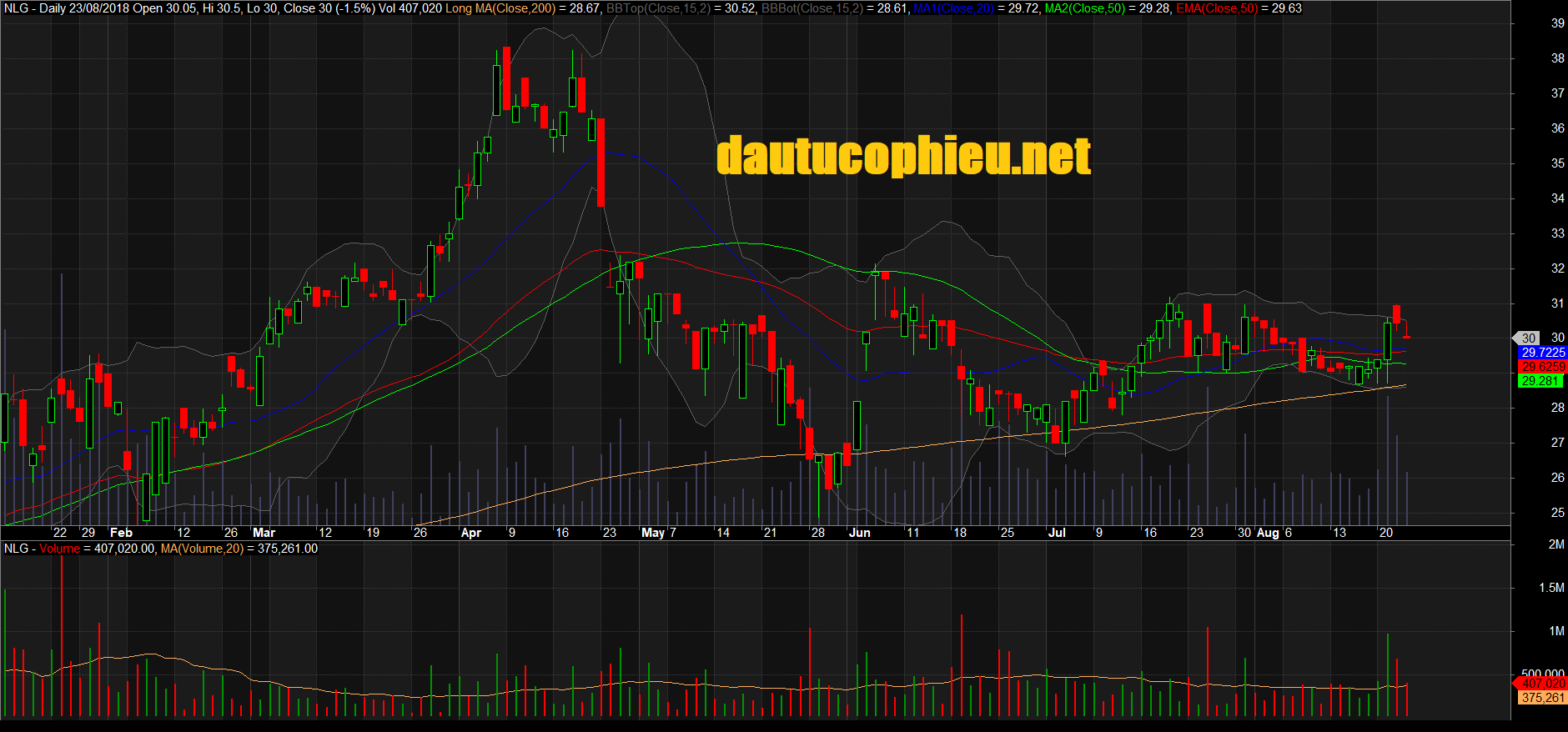Click the orange 375,261 volume average tag

pyautogui.click(x=1542, y=698)
